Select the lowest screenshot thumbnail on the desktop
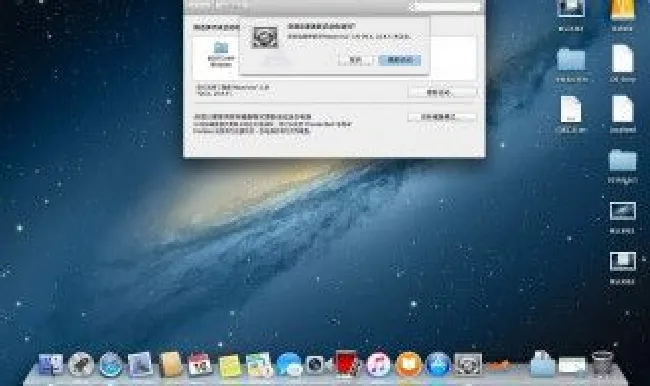650x386 pixels. 622,262
